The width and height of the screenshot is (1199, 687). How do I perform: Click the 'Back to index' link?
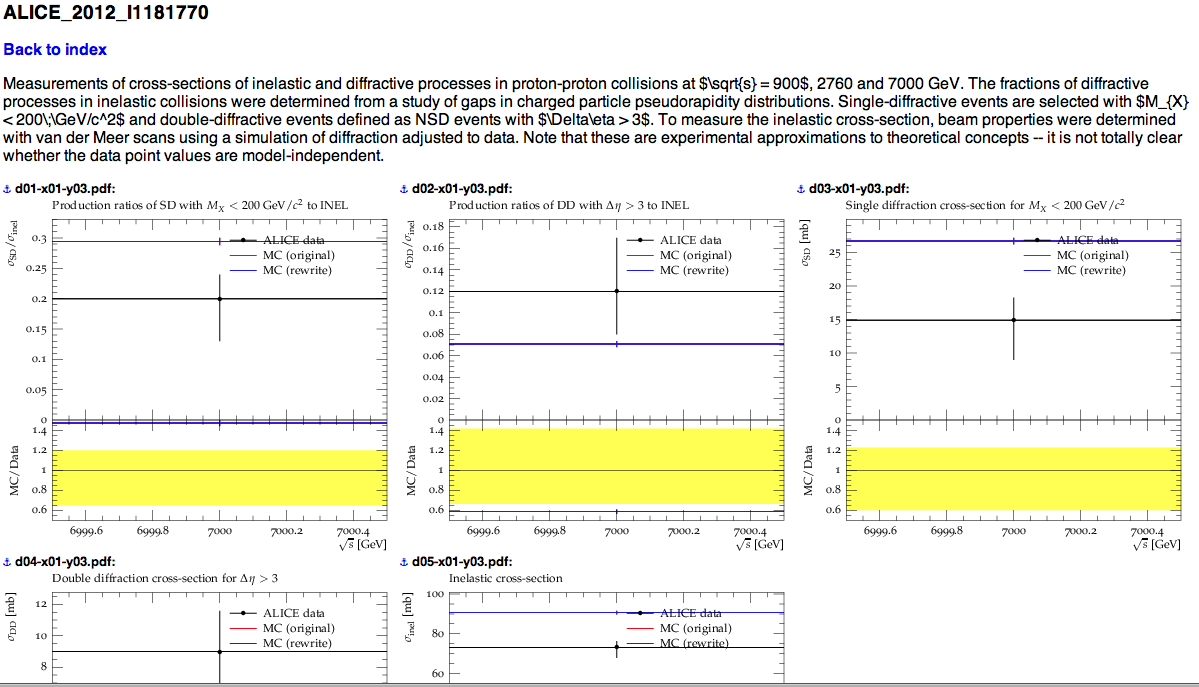tap(55, 50)
